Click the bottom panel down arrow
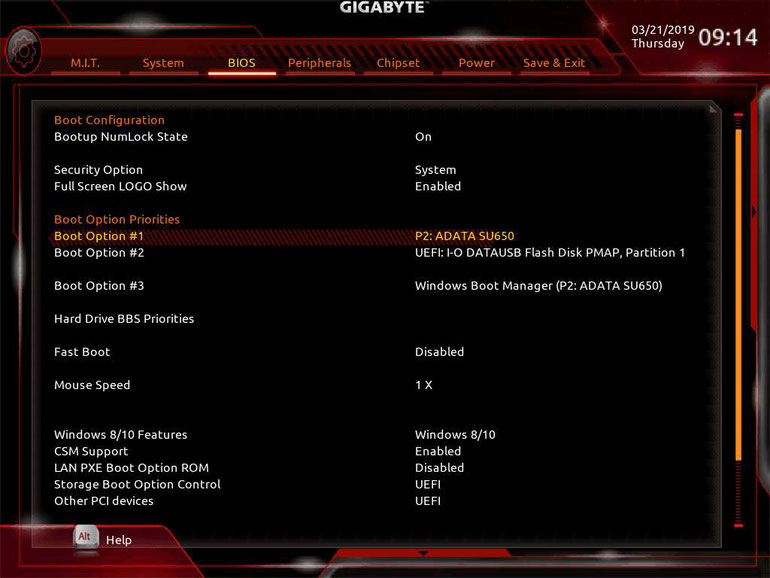This screenshot has height=578, width=770. coord(423,553)
